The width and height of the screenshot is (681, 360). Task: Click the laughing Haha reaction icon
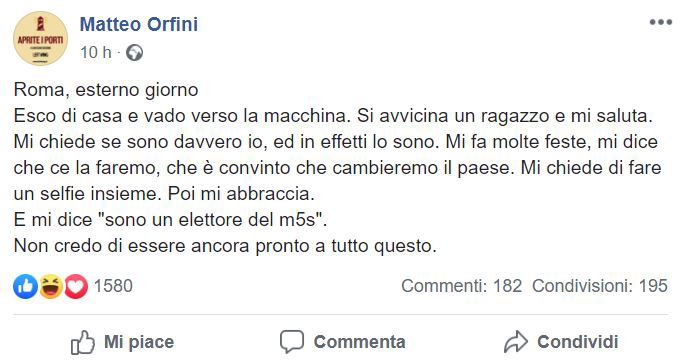(51, 286)
